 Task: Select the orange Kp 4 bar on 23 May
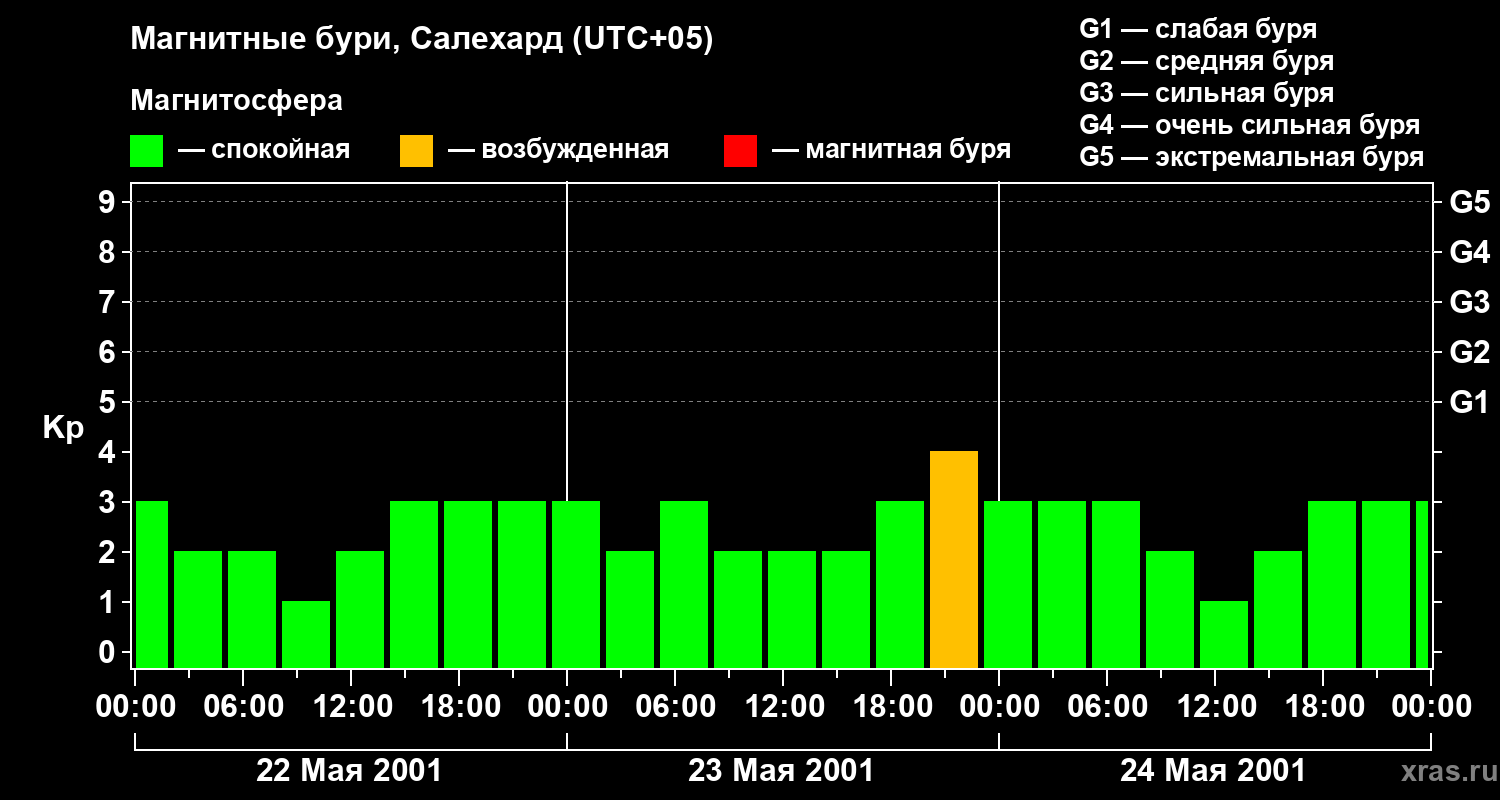(954, 560)
